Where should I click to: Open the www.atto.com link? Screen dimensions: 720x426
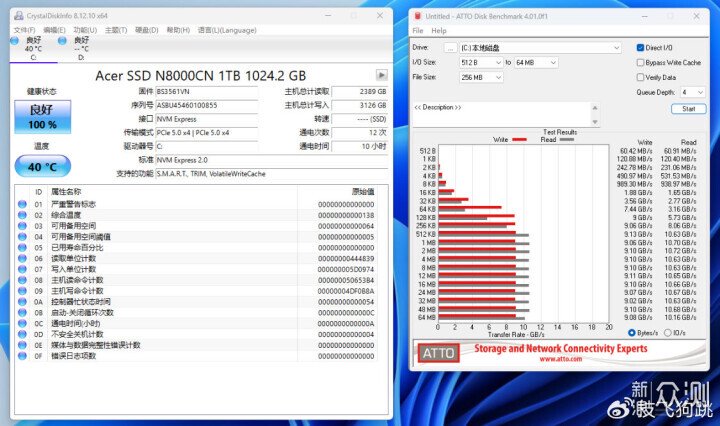pyautogui.click(x=561, y=359)
